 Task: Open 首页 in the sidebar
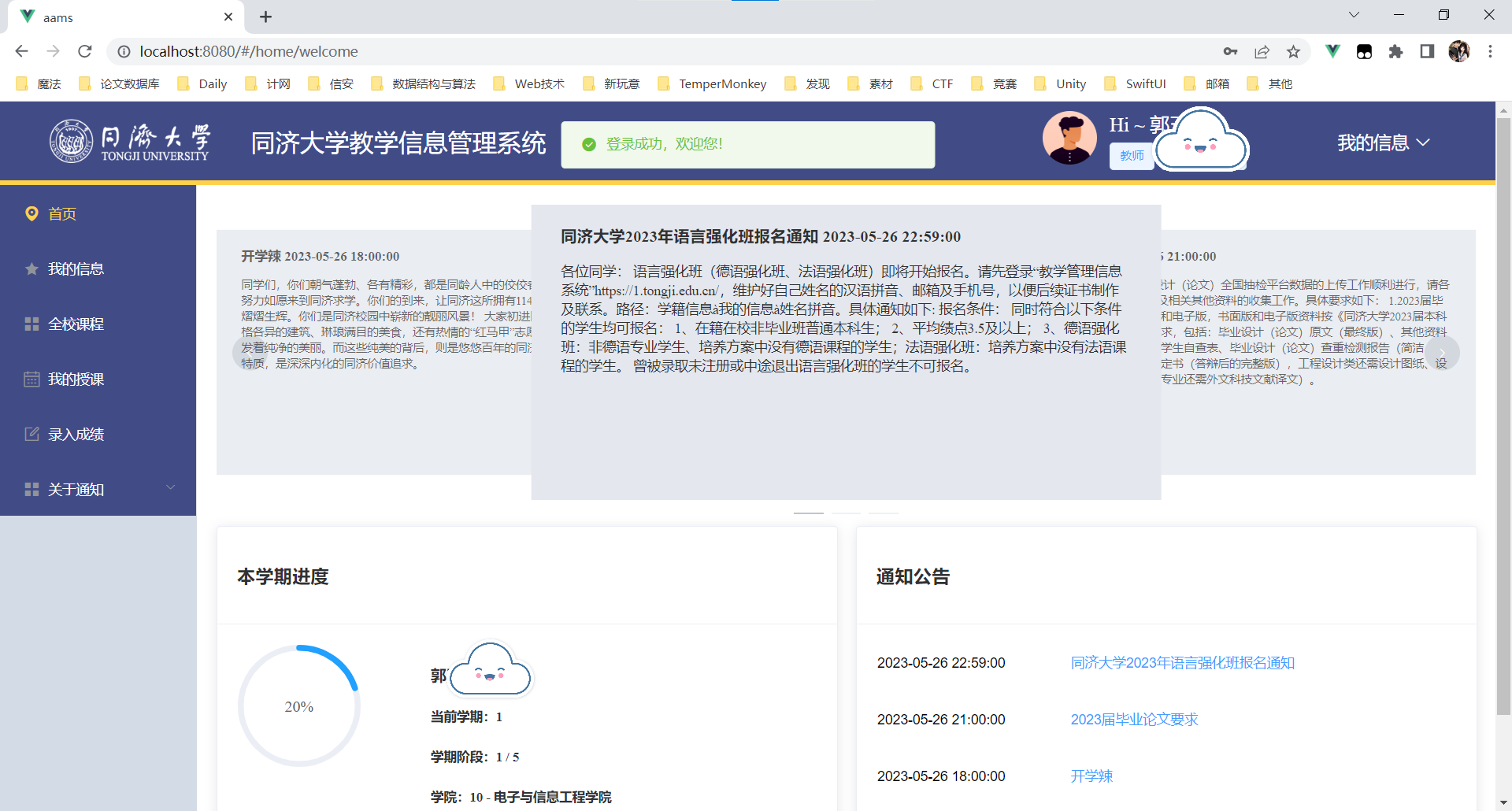98,213
